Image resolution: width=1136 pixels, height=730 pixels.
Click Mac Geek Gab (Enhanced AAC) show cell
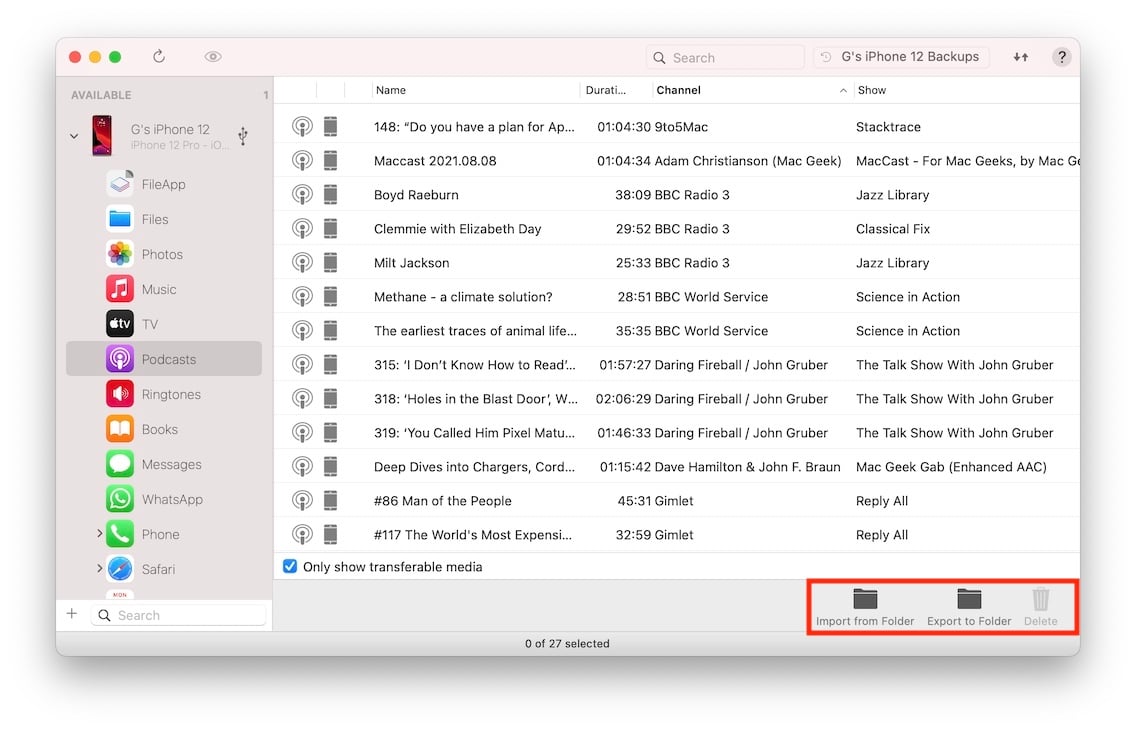click(x=951, y=467)
